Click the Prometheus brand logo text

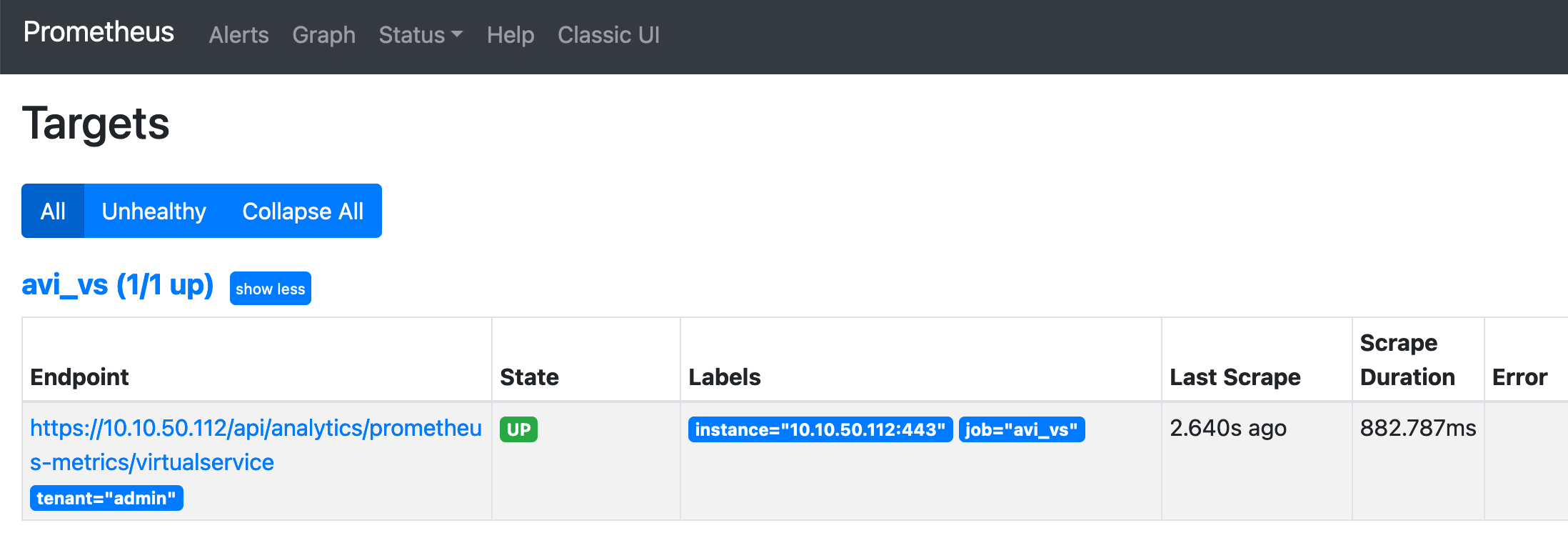[x=99, y=32]
